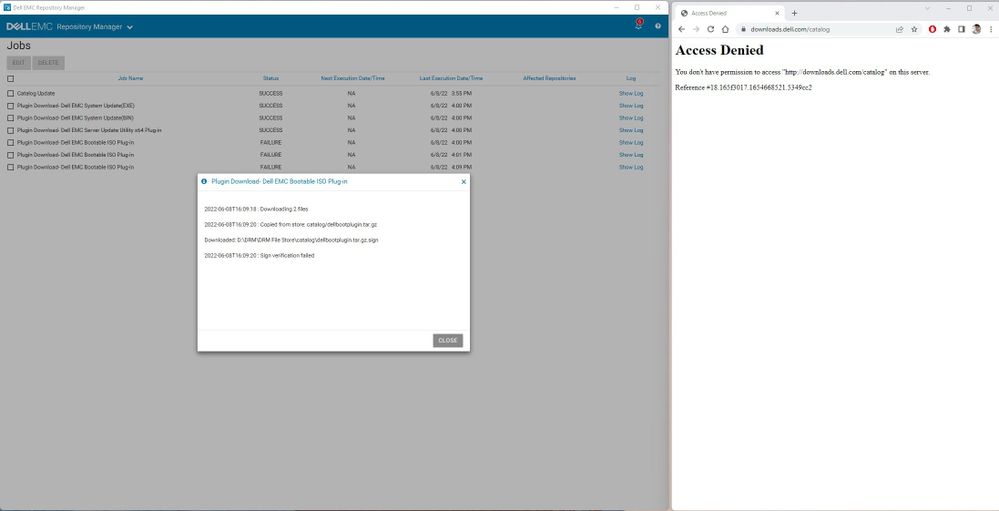This screenshot has height=511, width=999.
Task: Click the Log column header
Action: (x=631, y=78)
